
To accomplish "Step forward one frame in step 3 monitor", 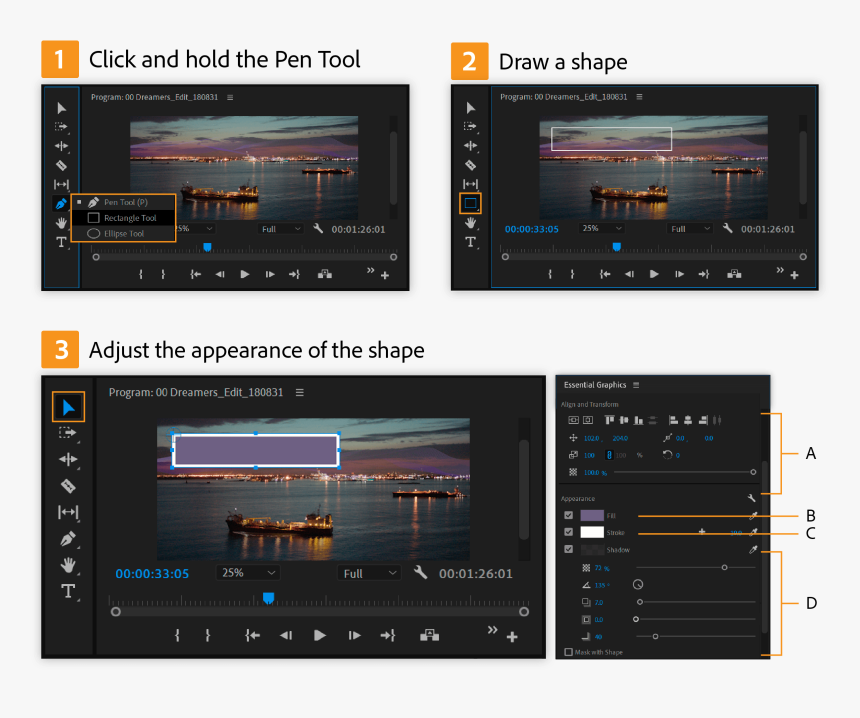I will (354, 635).
